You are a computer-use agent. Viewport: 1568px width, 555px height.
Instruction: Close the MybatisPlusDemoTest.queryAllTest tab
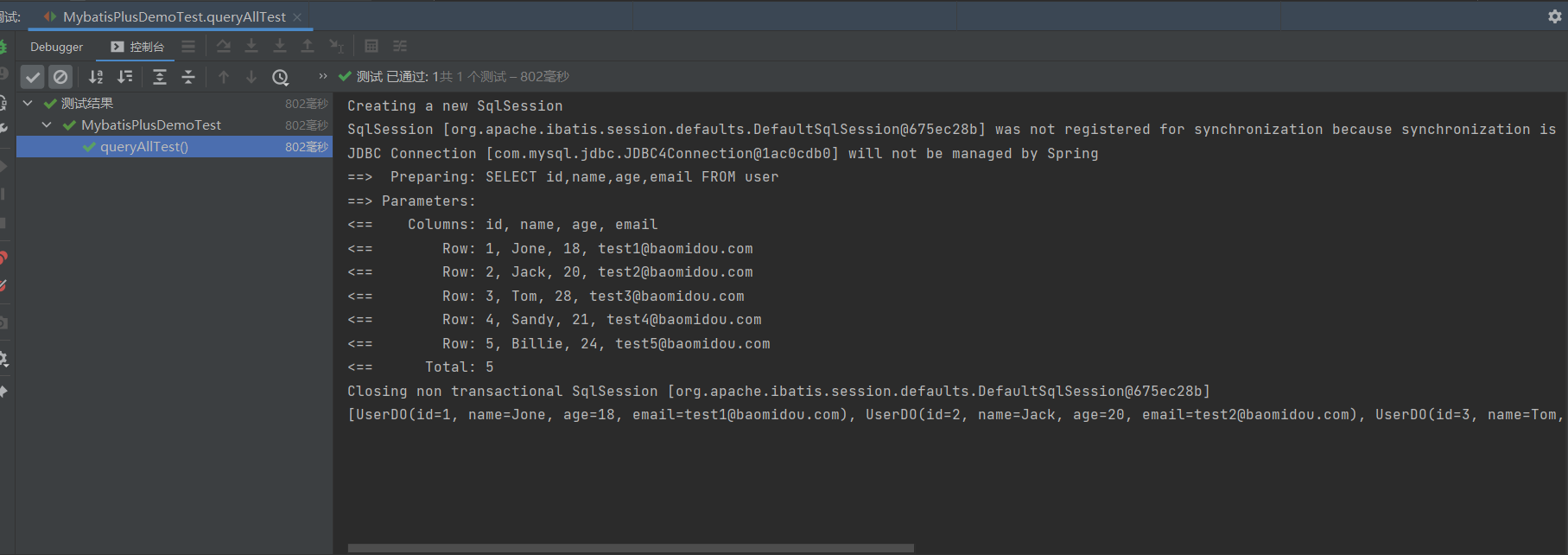(298, 17)
